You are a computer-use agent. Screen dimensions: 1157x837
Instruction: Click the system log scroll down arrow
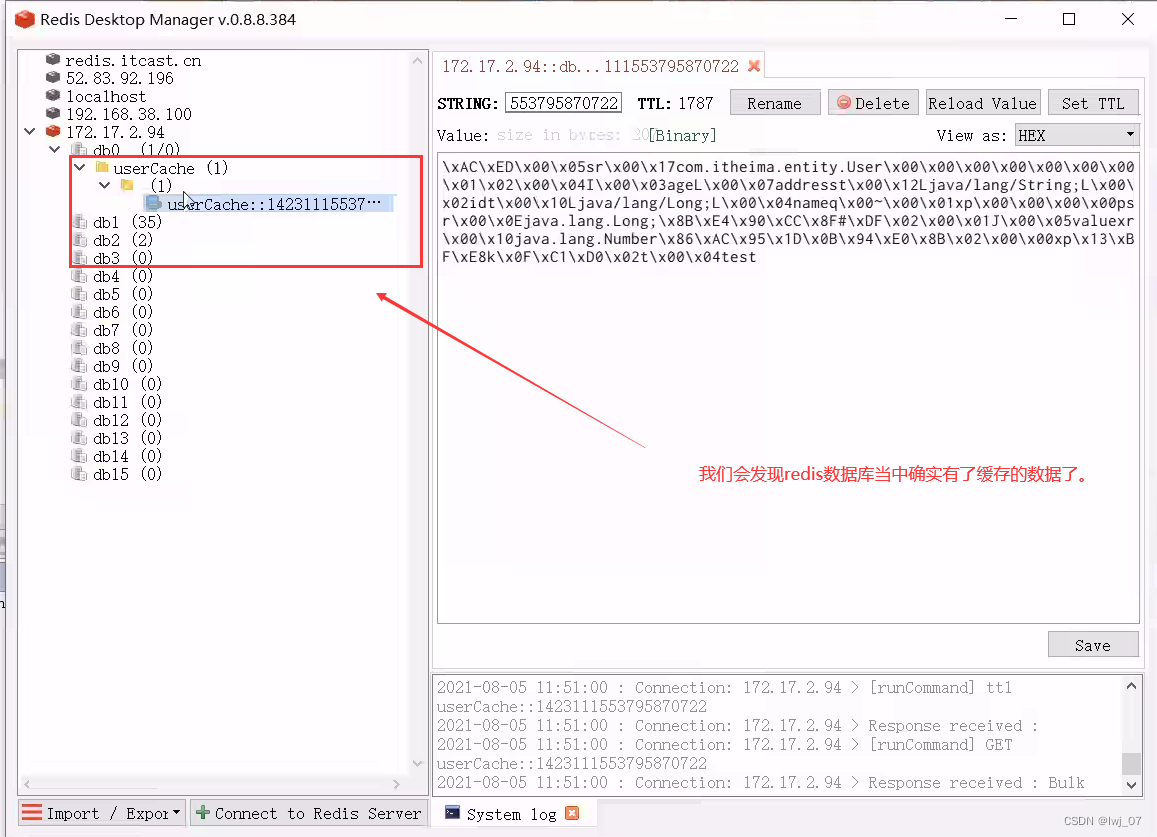click(x=1130, y=785)
